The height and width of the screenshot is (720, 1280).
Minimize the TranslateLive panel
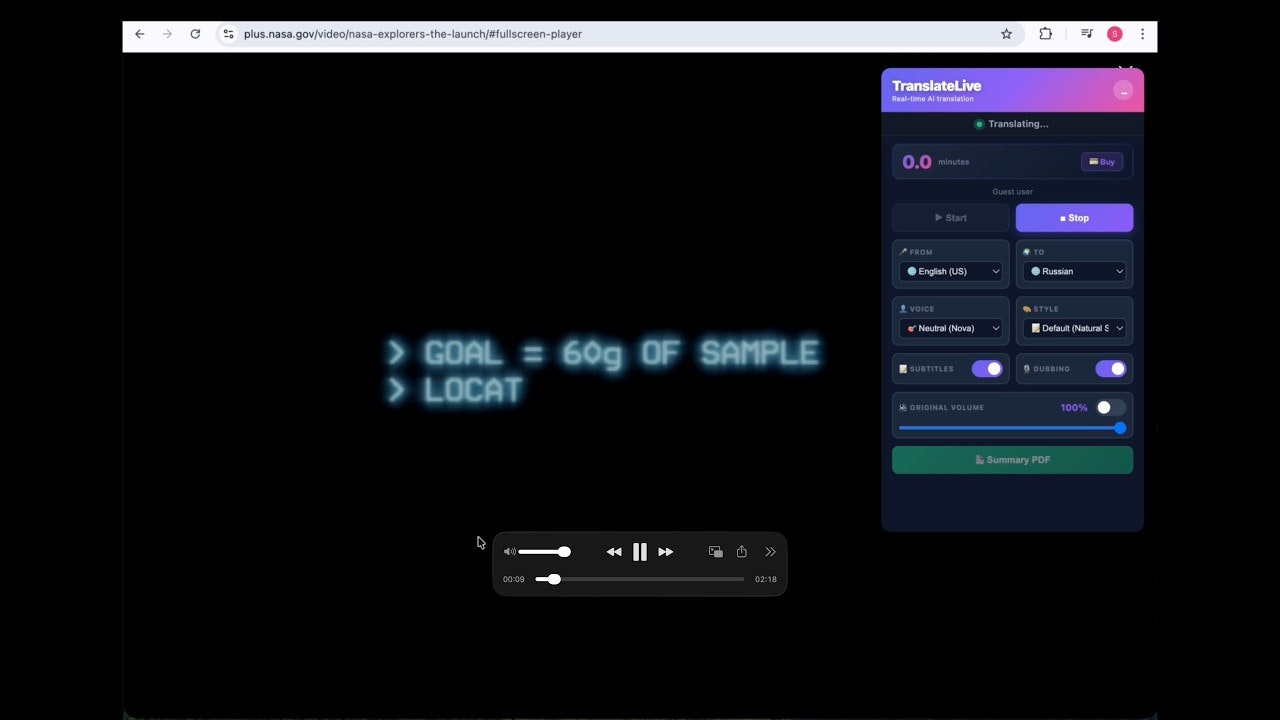pos(1123,91)
